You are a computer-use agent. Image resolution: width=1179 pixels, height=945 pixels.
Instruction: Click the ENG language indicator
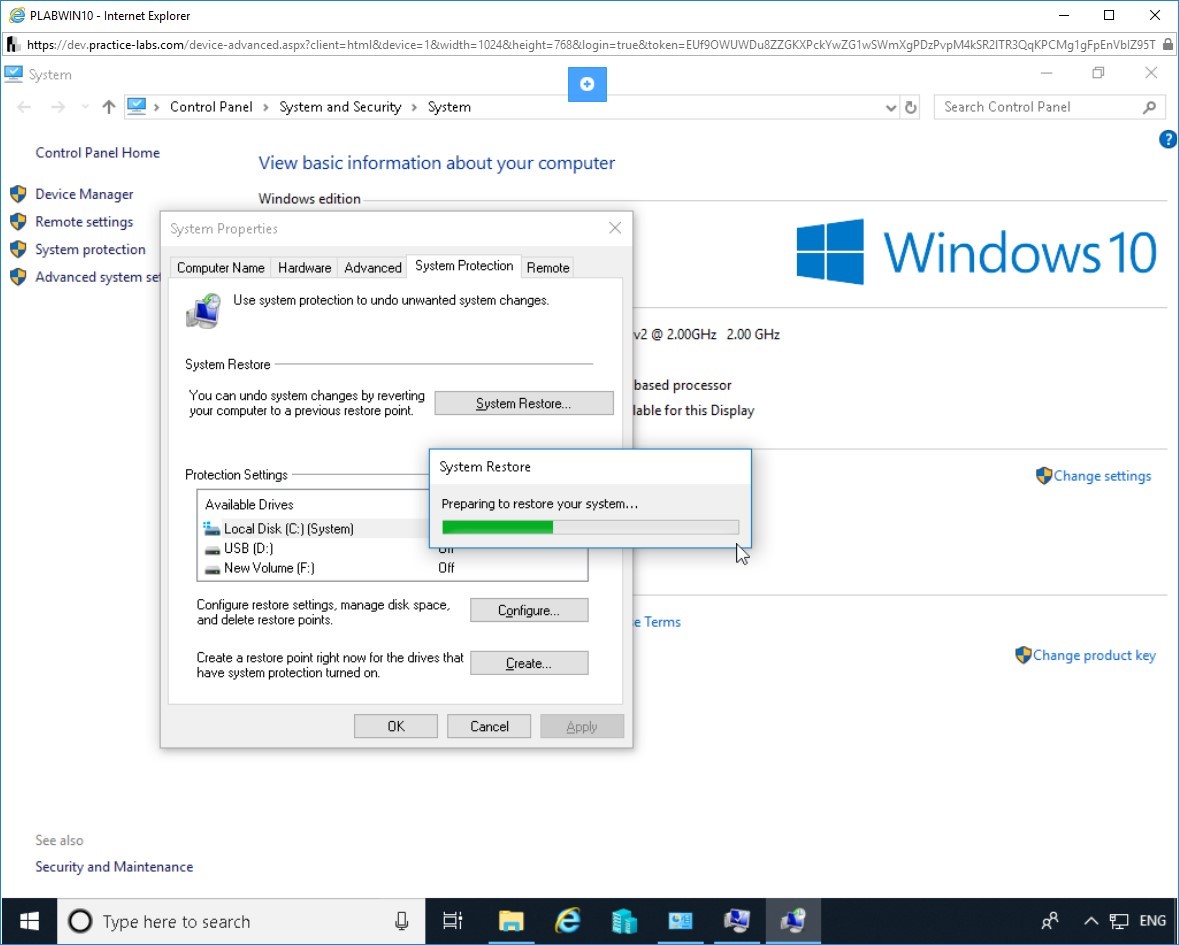tap(1152, 921)
